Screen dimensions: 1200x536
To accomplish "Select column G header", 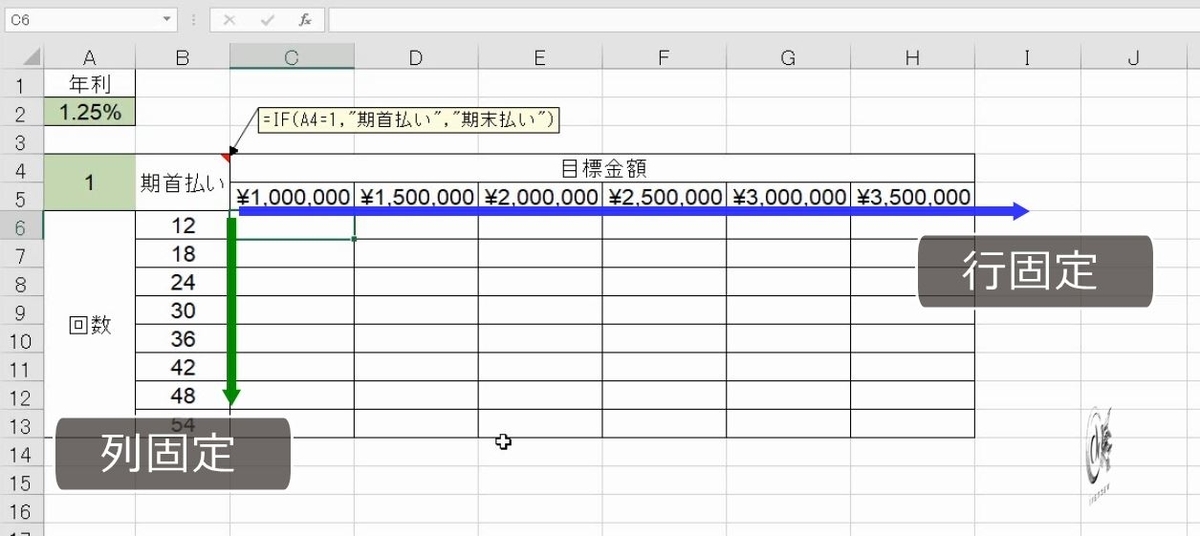I will tap(788, 58).
